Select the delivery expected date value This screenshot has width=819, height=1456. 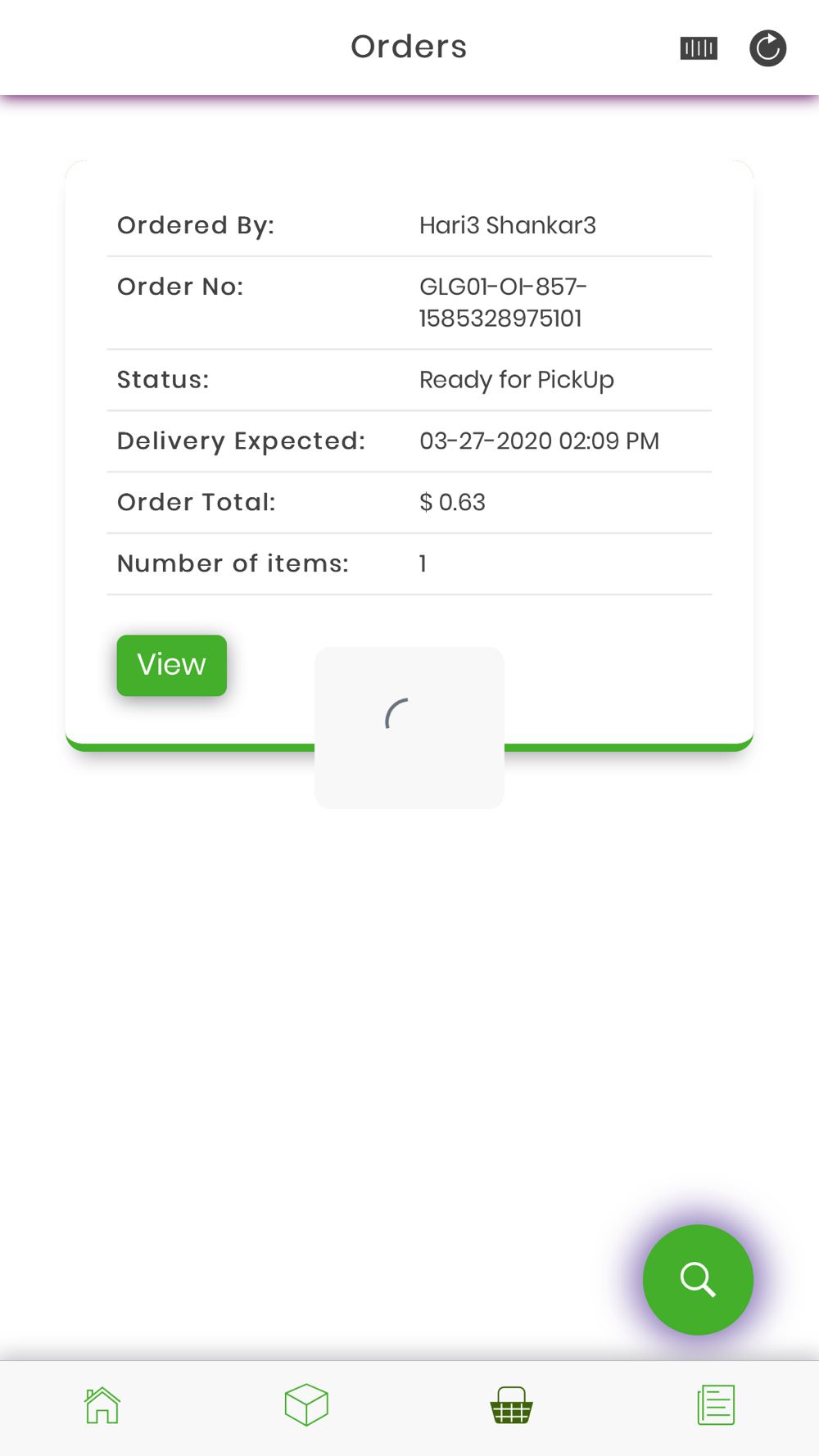[539, 441]
